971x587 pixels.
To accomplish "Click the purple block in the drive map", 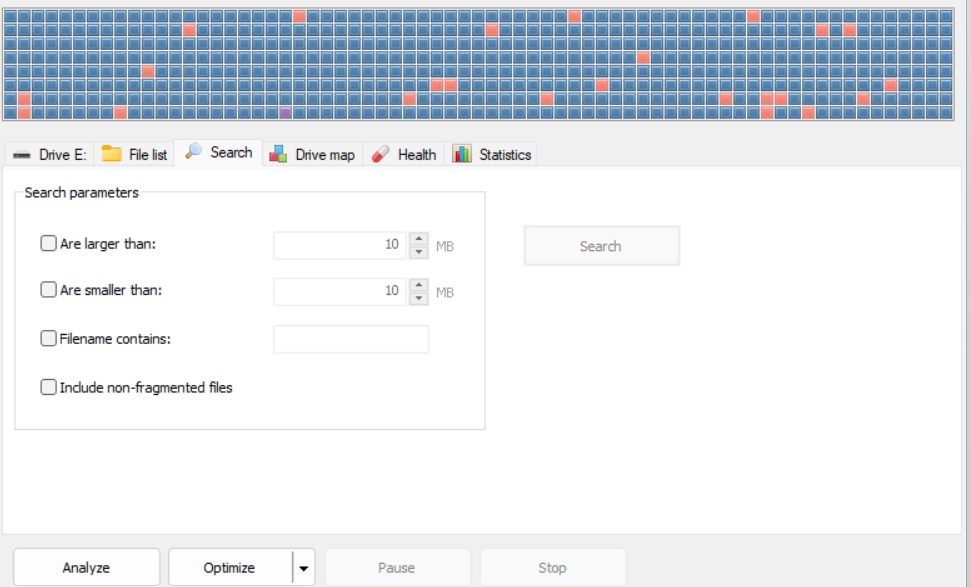I will [285, 112].
